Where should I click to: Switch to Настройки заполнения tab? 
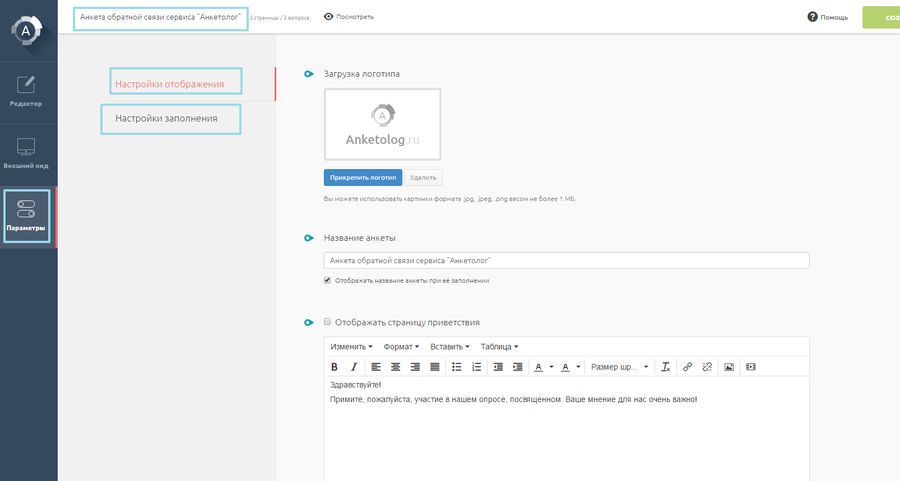170,119
